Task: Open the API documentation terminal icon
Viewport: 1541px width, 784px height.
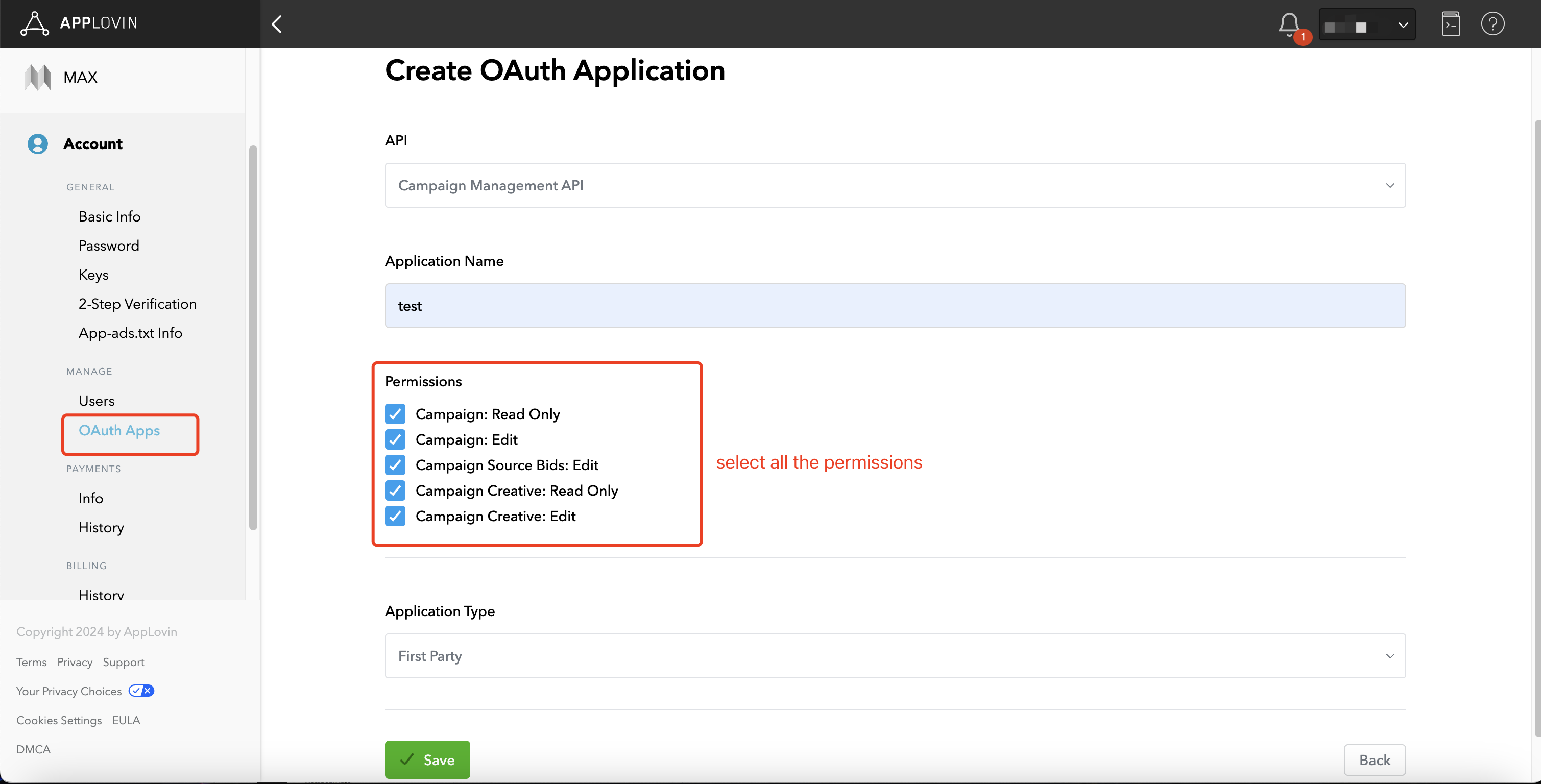Action: (x=1451, y=24)
